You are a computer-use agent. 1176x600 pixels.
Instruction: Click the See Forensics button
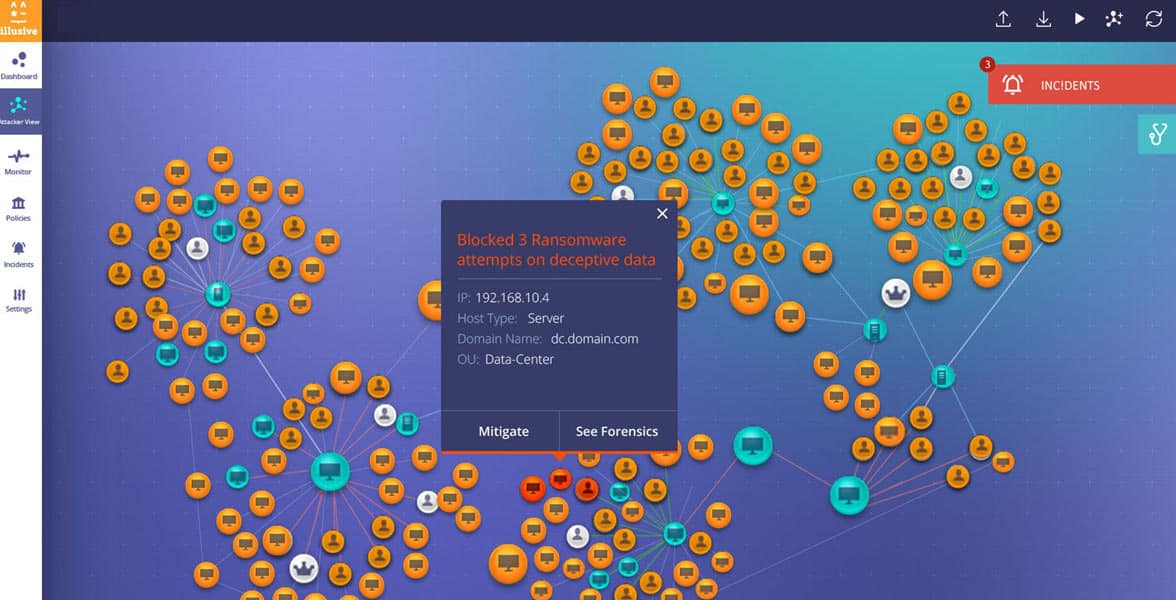pyautogui.click(x=616, y=431)
